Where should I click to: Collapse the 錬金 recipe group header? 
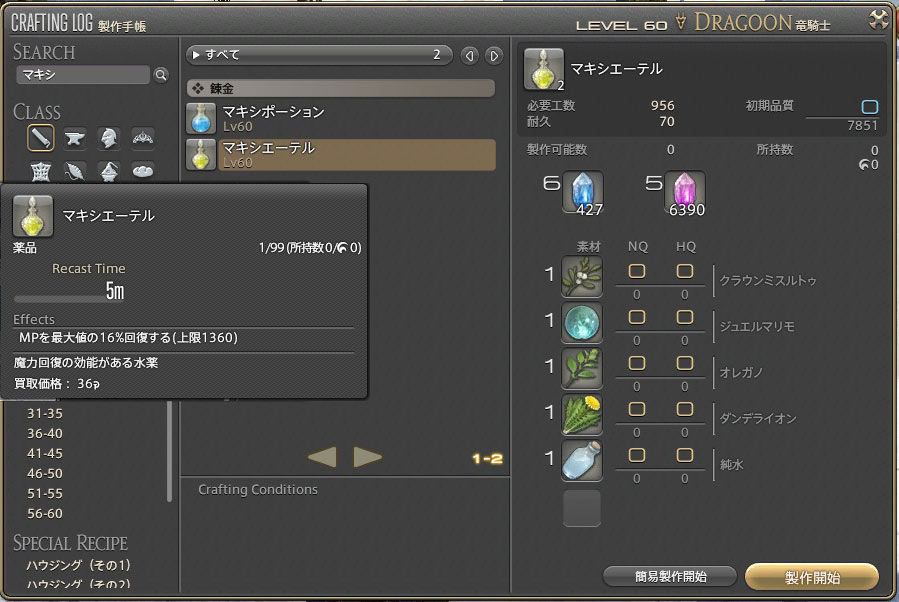pyautogui.click(x=341, y=88)
